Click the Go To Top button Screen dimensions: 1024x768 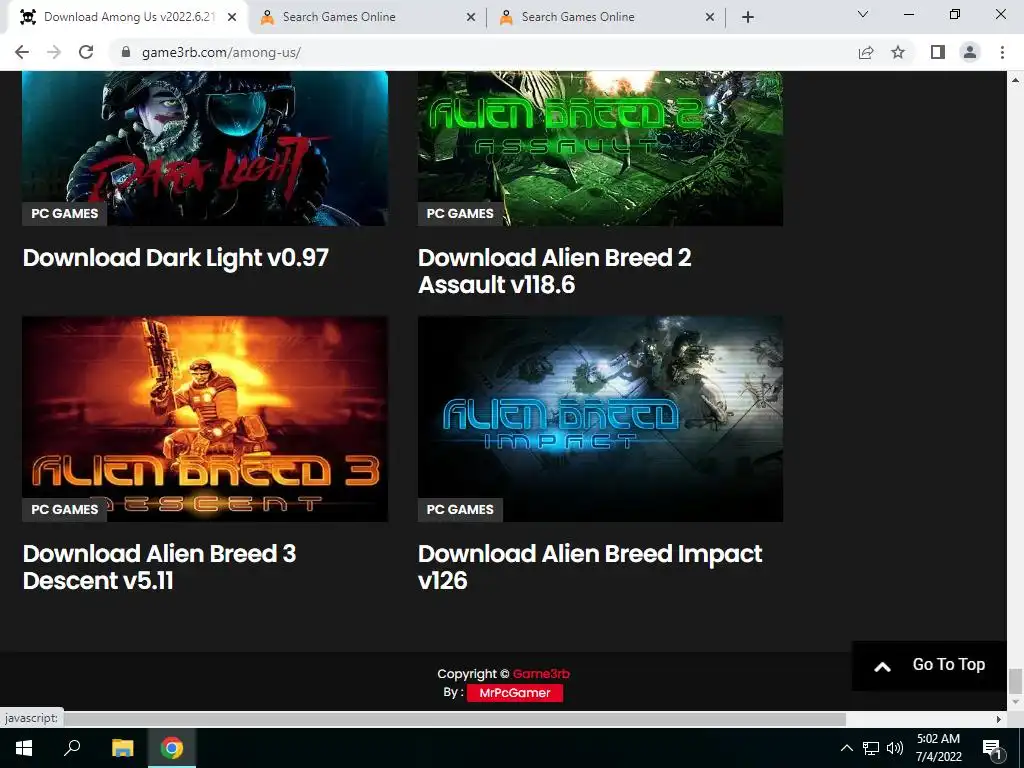click(x=929, y=665)
